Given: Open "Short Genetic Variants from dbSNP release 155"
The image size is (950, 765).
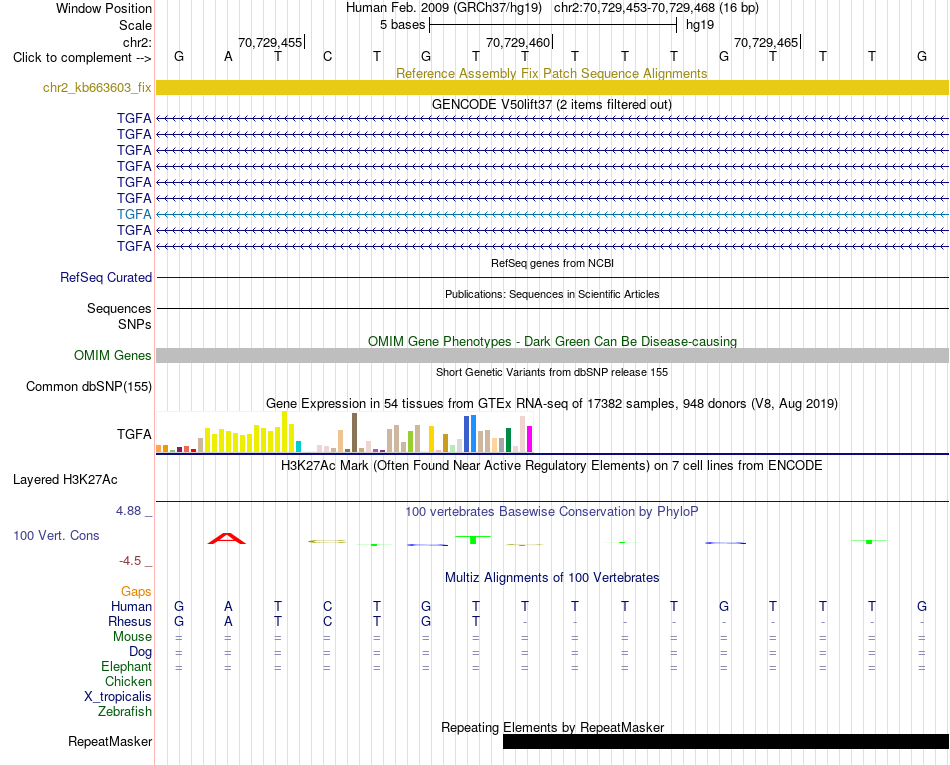Looking at the screenshot, I should coord(552,373).
